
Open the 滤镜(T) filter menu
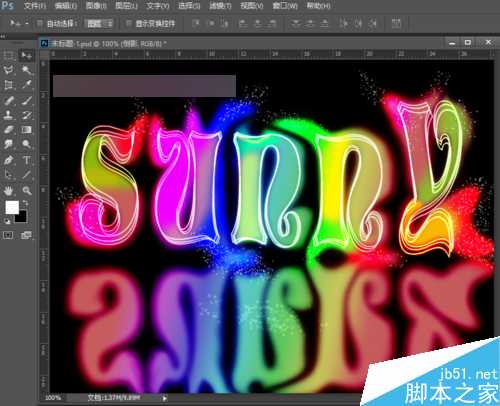pyautogui.click(x=220, y=6)
